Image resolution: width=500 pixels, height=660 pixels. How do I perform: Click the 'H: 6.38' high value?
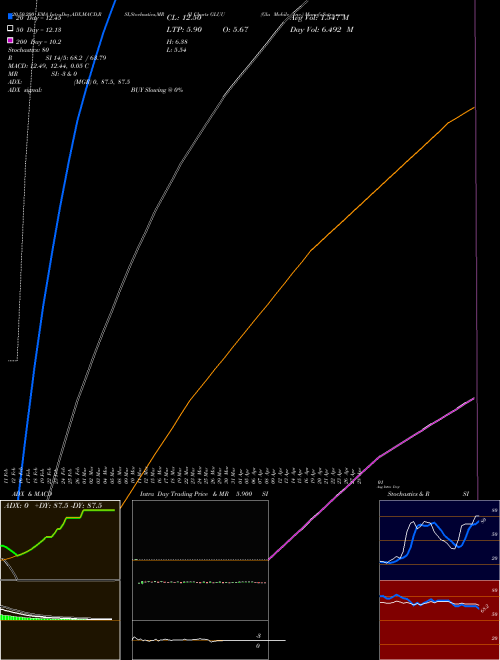tap(177, 42)
